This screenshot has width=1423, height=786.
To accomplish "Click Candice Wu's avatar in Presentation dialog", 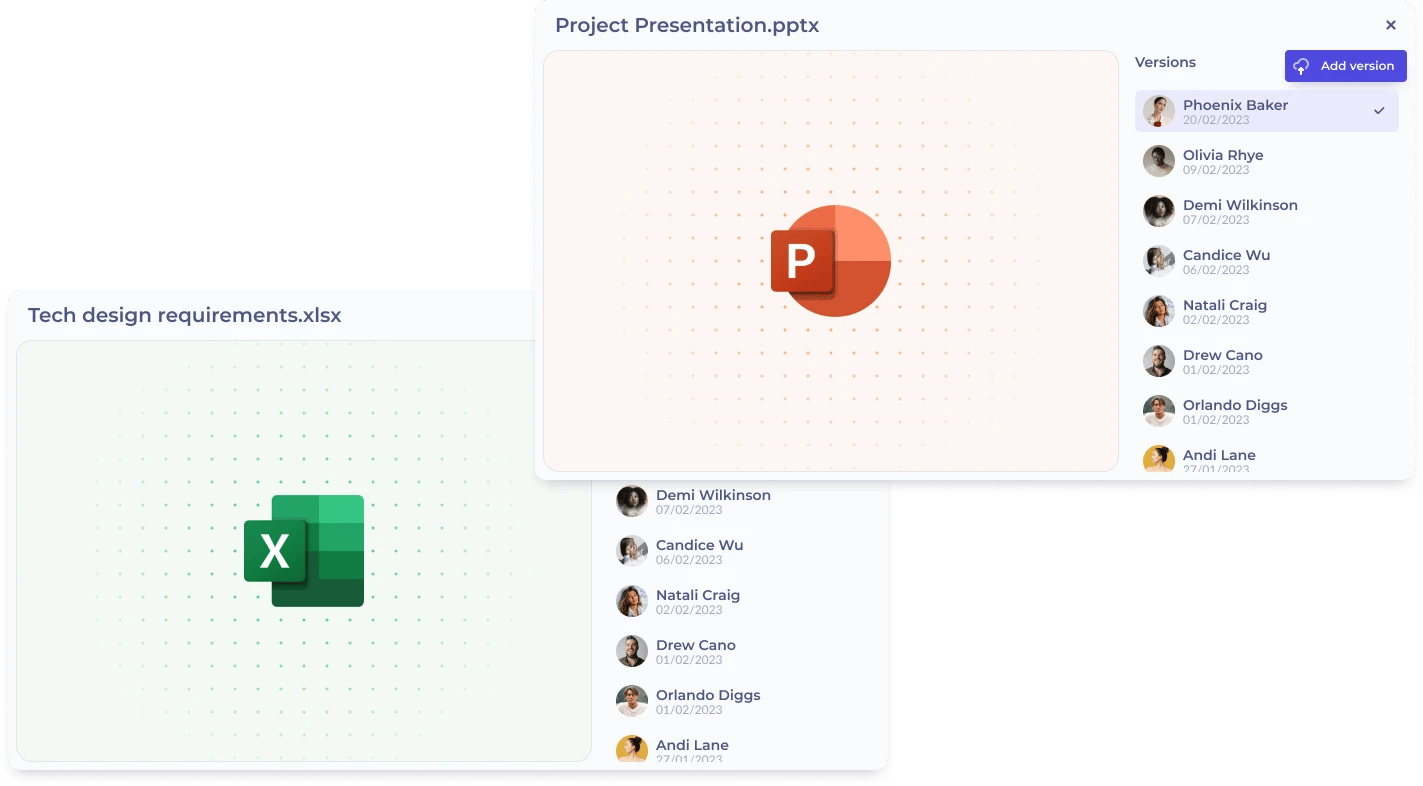I will 1159,261.
